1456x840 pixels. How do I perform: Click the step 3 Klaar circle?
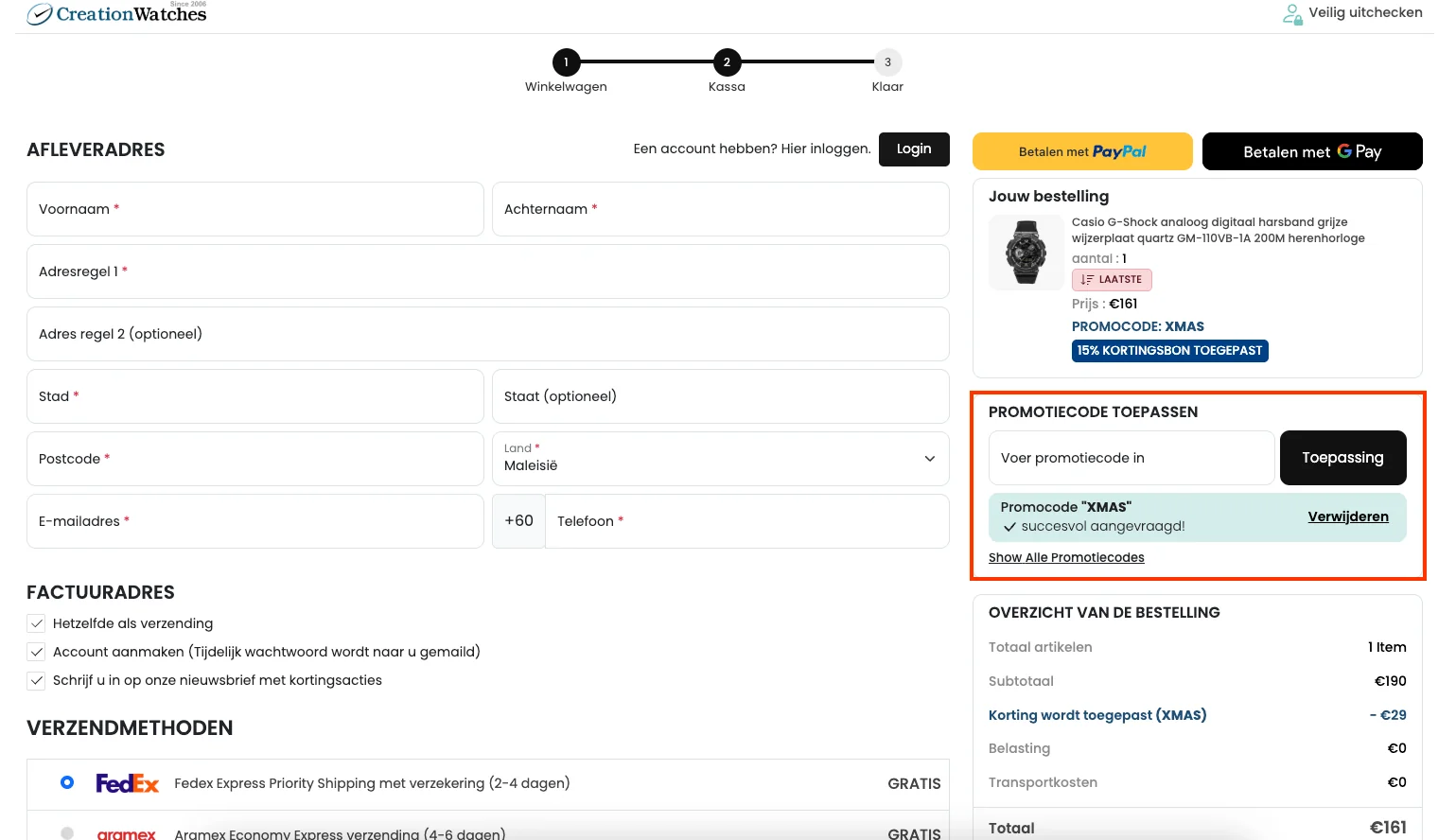pyautogui.click(x=887, y=62)
